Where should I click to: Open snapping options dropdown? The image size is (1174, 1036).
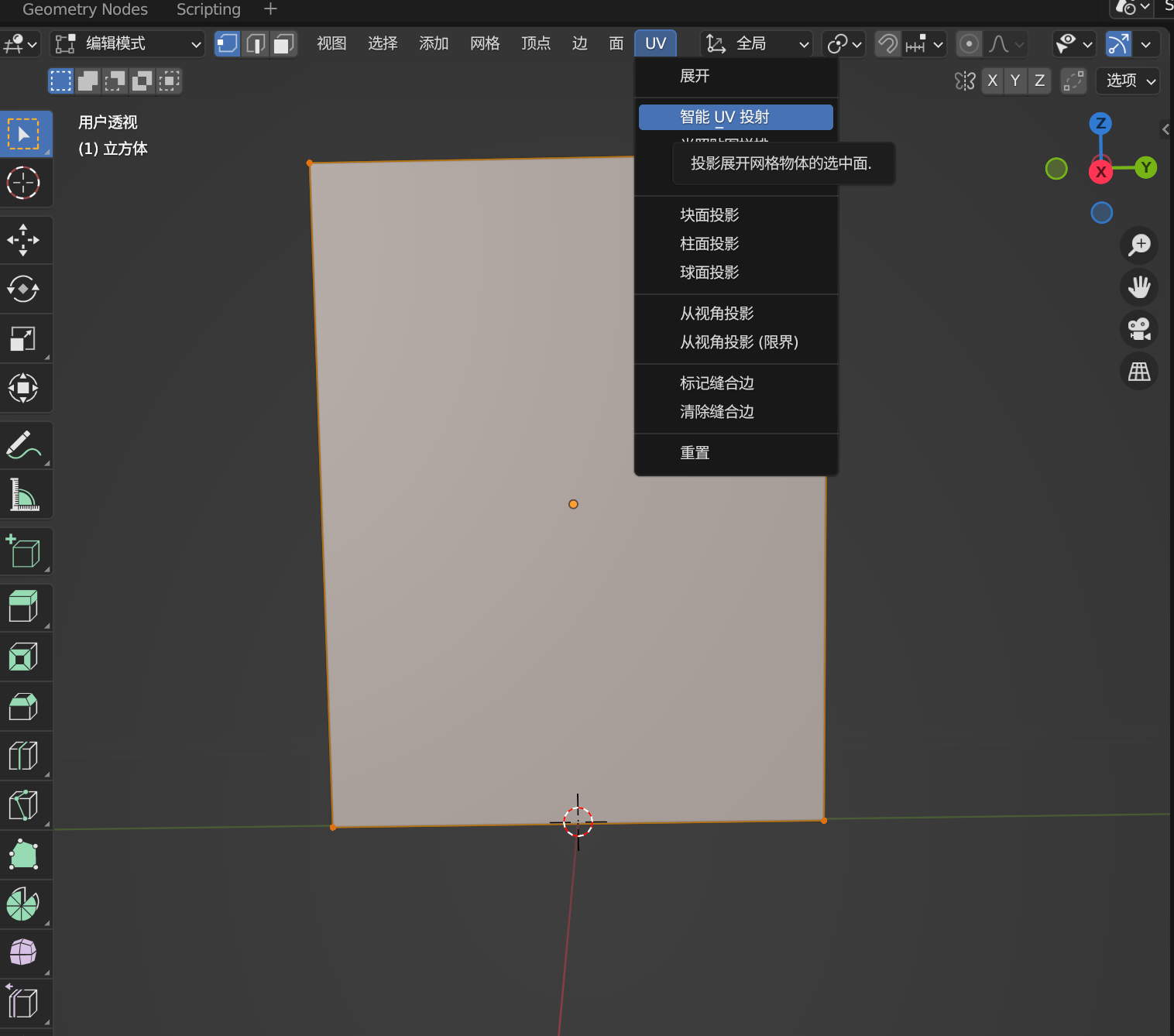click(925, 44)
